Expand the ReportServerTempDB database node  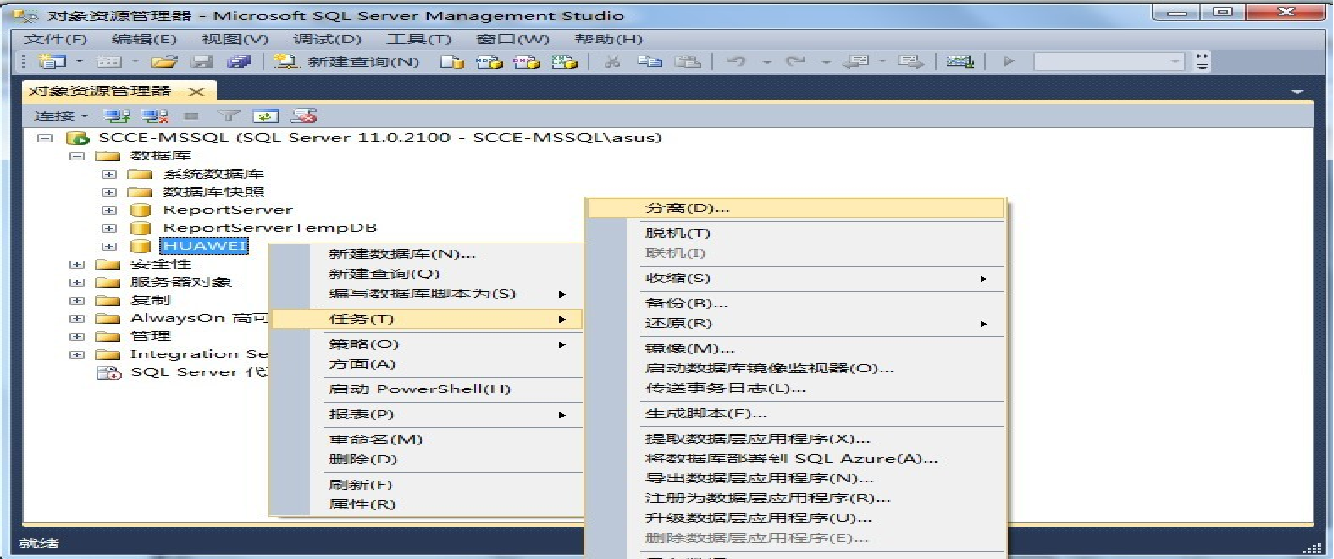(x=110, y=228)
